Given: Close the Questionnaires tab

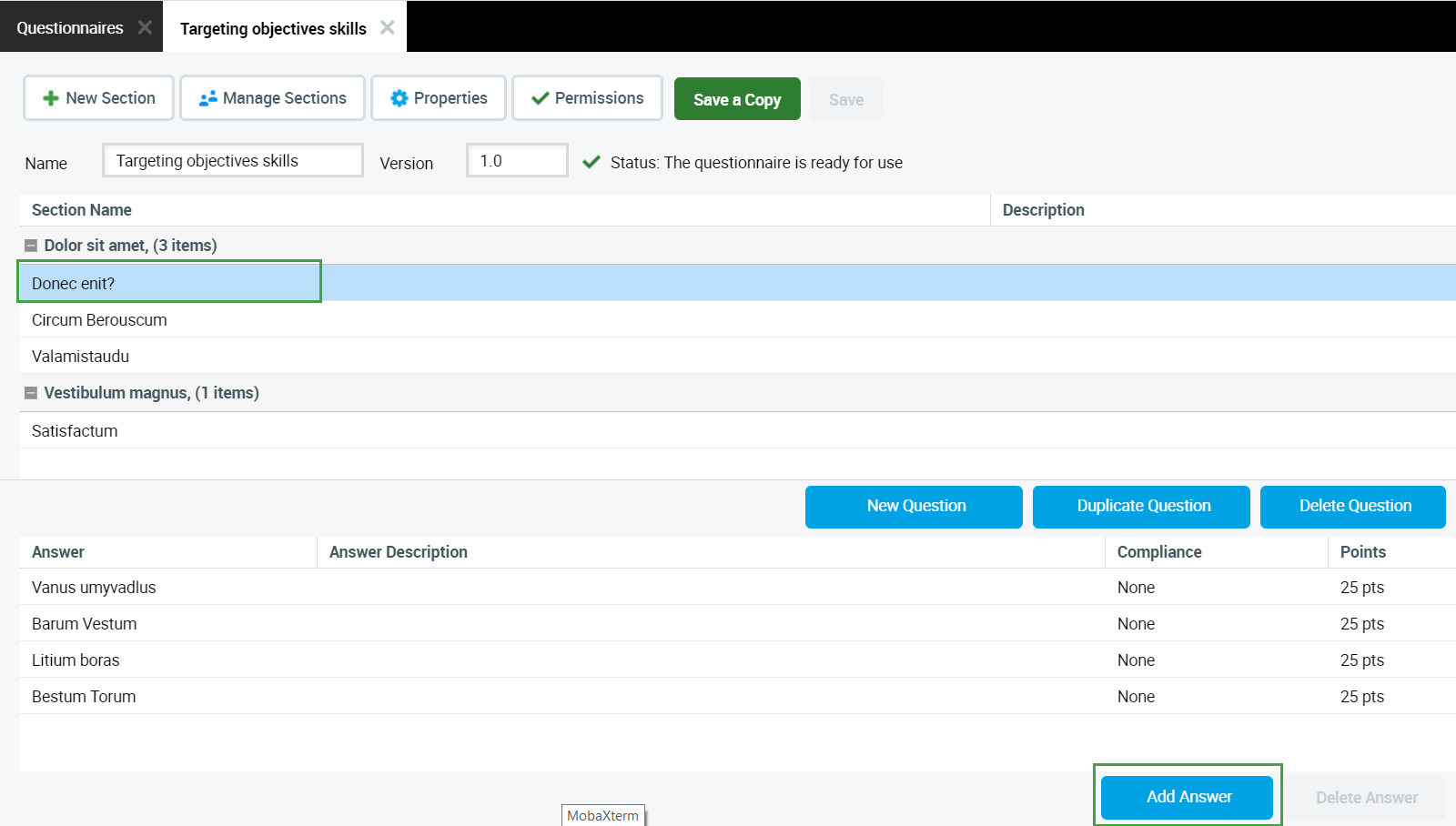Looking at the screenshot, I should pyautogui.click(x=145, y=27).
